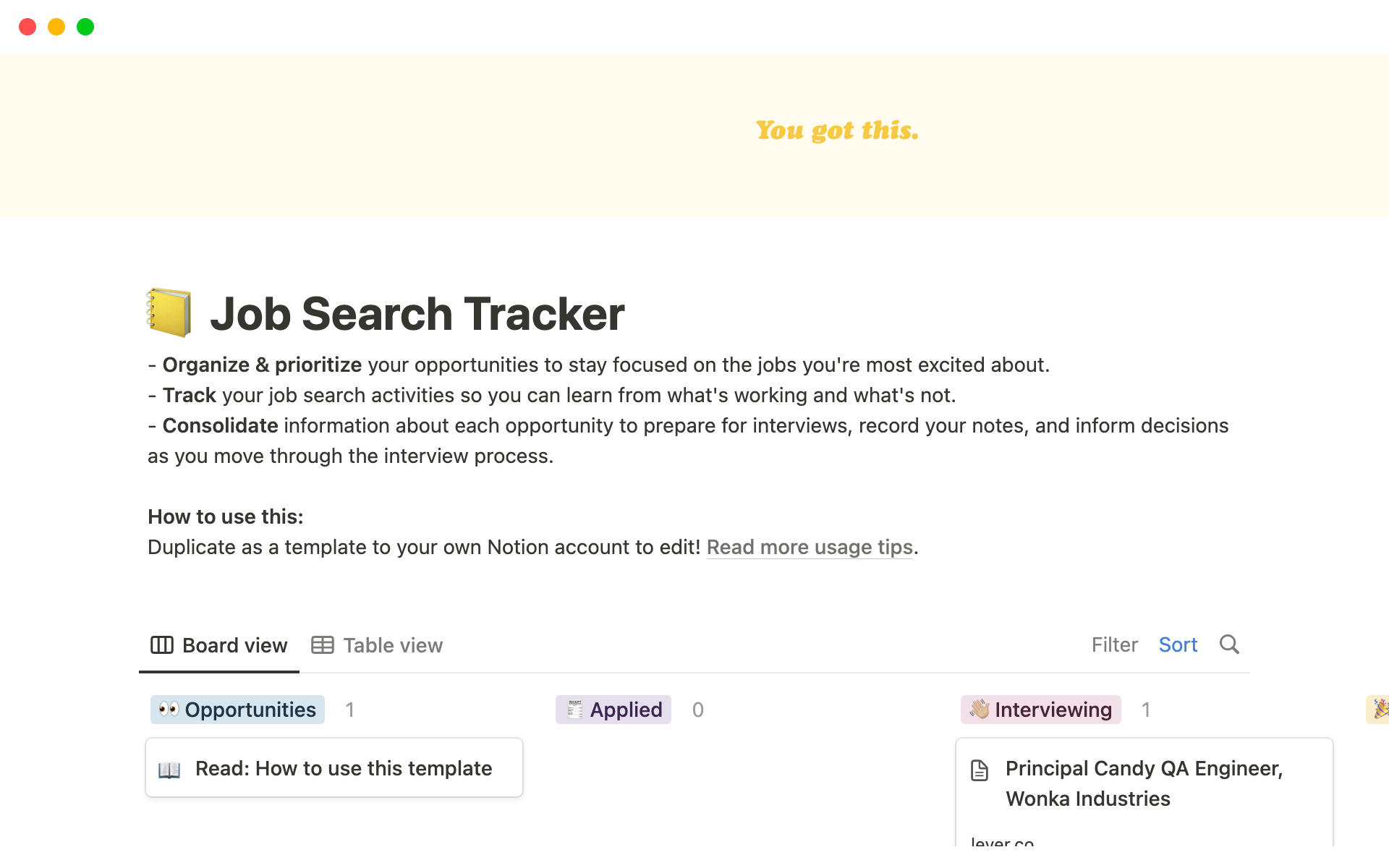Click the yellow notebook page icon

(x=169, y=313)
